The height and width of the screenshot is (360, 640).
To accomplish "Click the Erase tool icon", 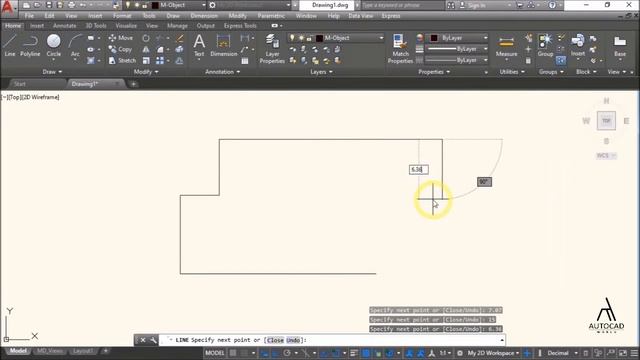I will click(x=180, y=38).
